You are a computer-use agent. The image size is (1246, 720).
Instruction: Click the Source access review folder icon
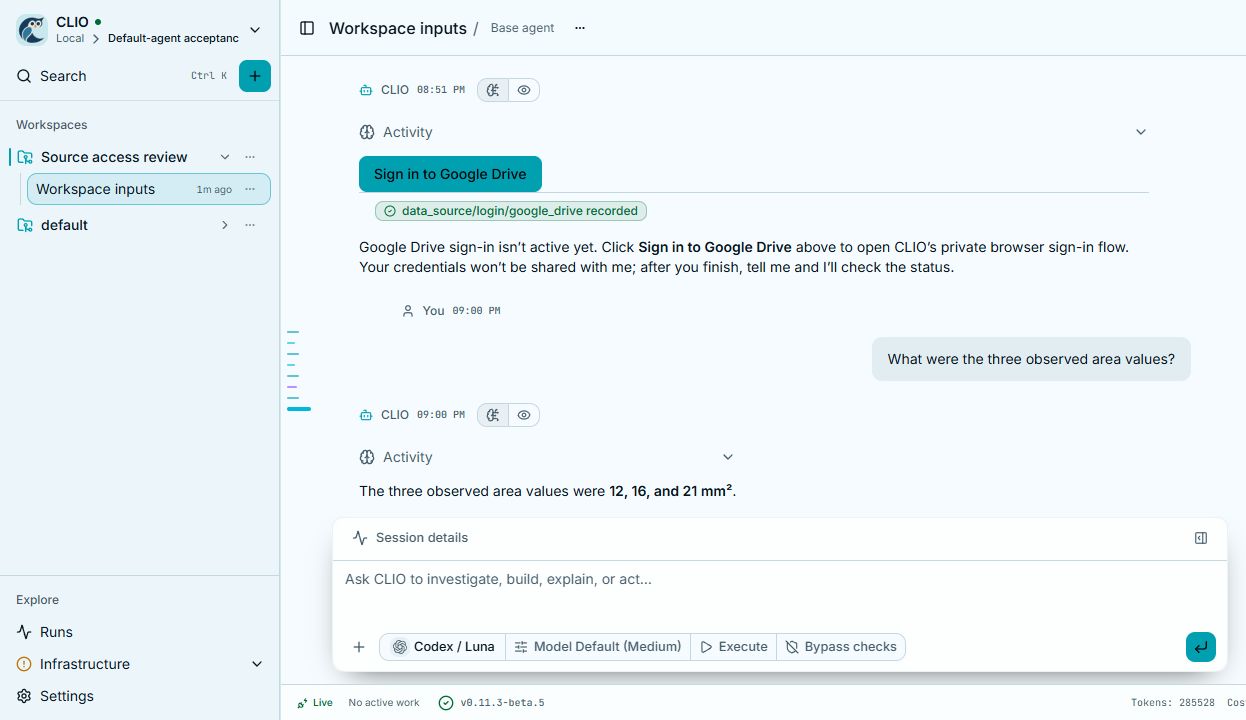(25, 157)
